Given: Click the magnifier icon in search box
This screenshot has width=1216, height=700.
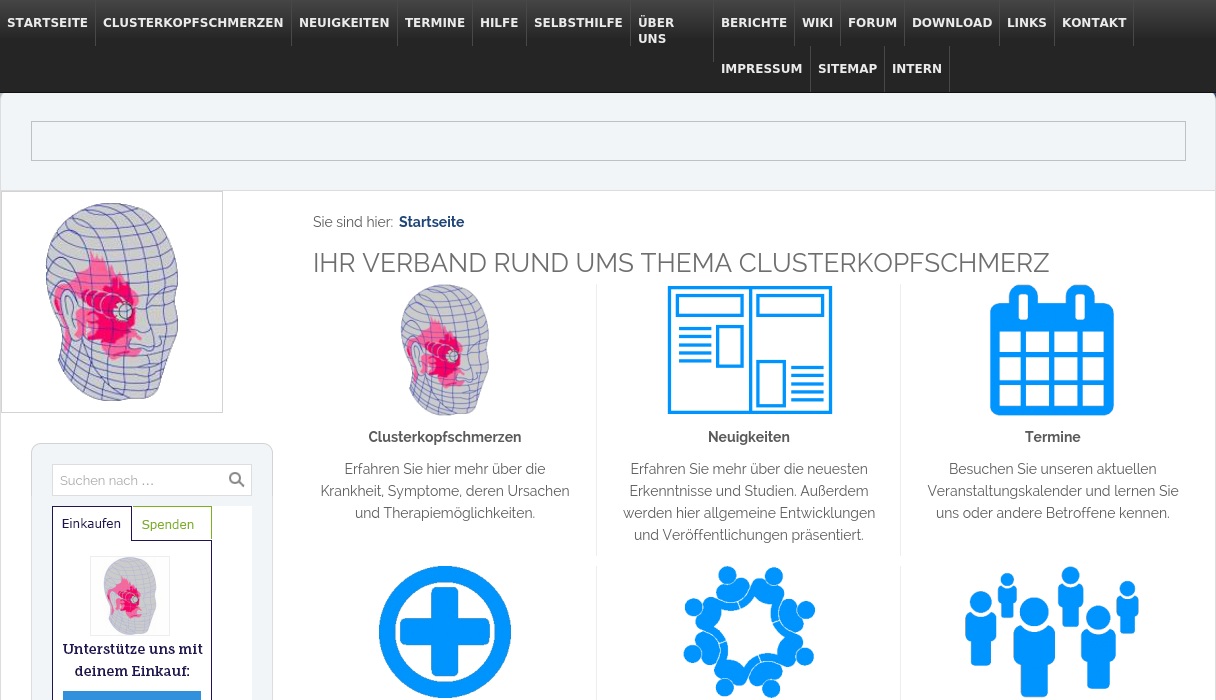Looking at the screenshot, I should coord(236,480).
